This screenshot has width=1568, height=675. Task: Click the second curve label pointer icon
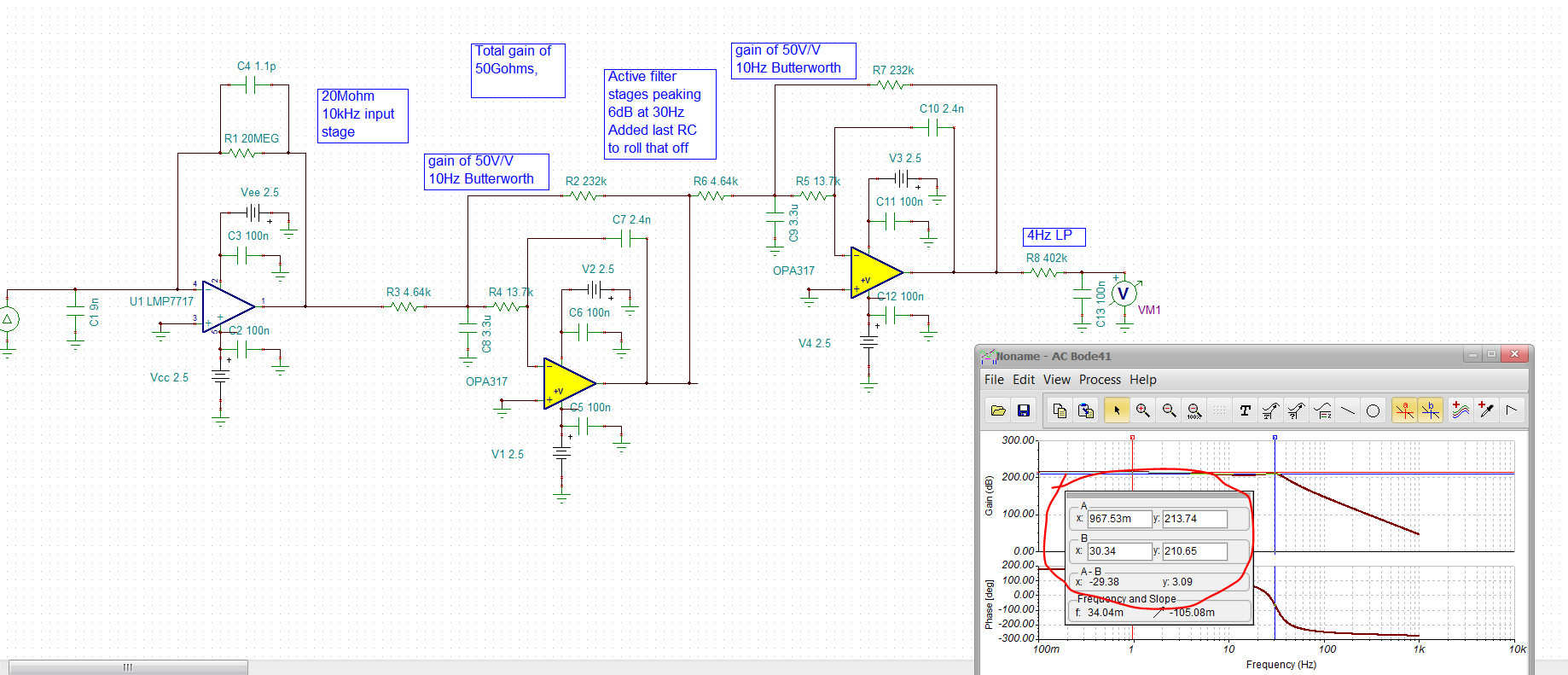[x=1296, y=410]
